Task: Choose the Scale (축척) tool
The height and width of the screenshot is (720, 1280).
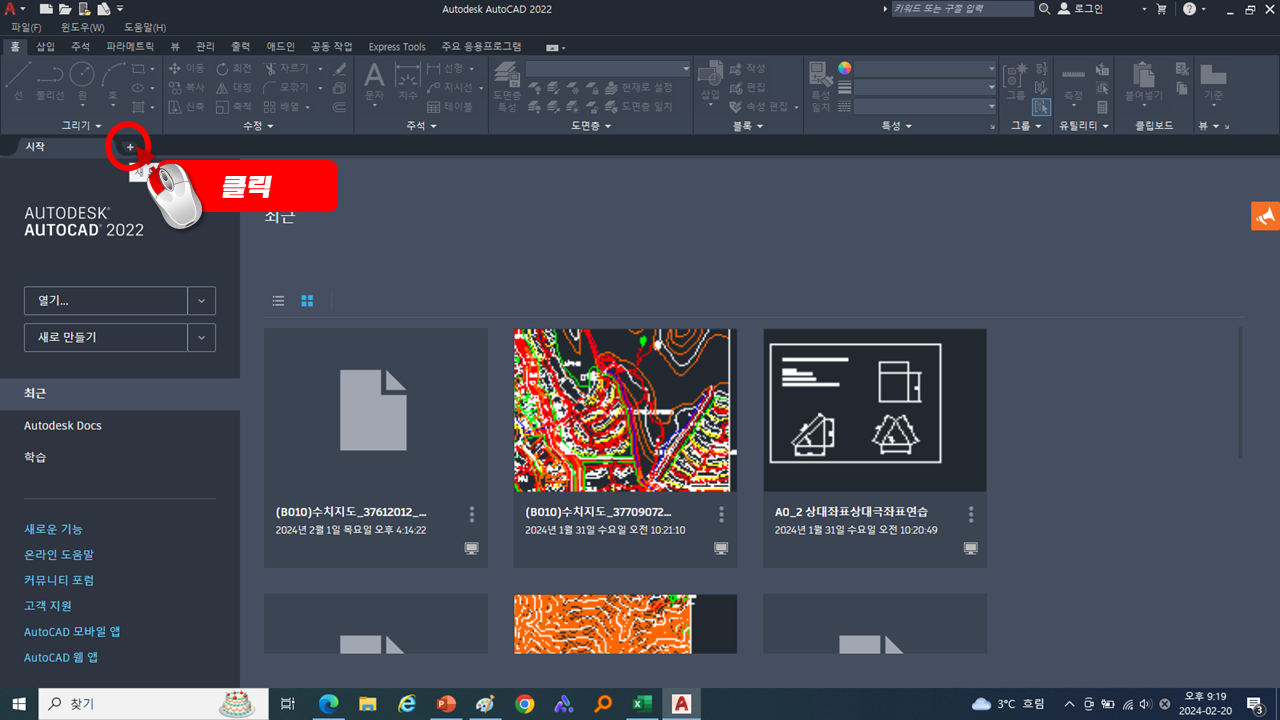Action: (234, 107)
